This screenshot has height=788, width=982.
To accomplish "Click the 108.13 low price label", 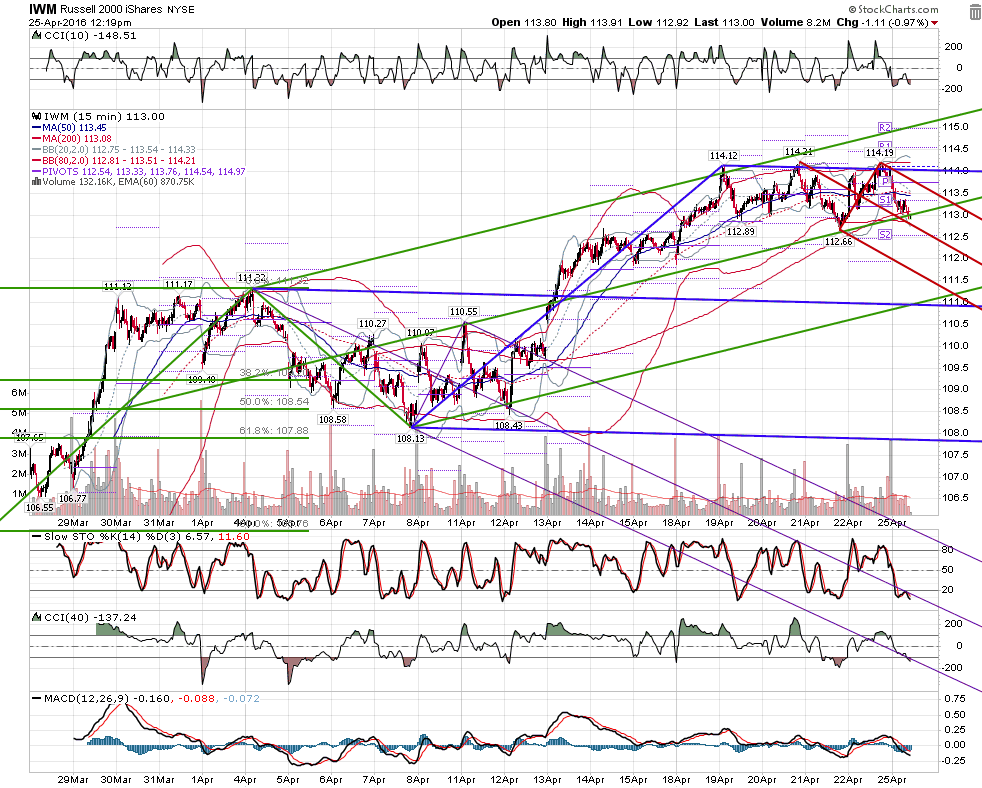I will click(411, 438).
